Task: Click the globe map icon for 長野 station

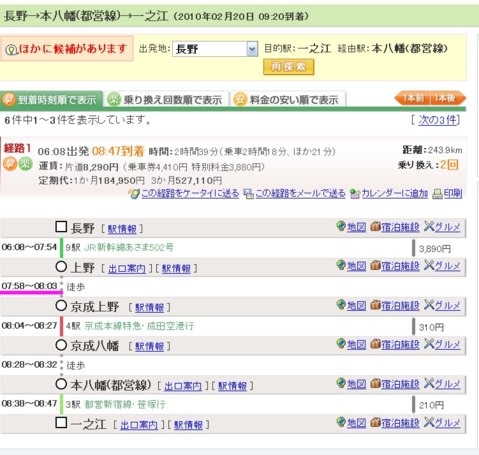Action: 341,226
